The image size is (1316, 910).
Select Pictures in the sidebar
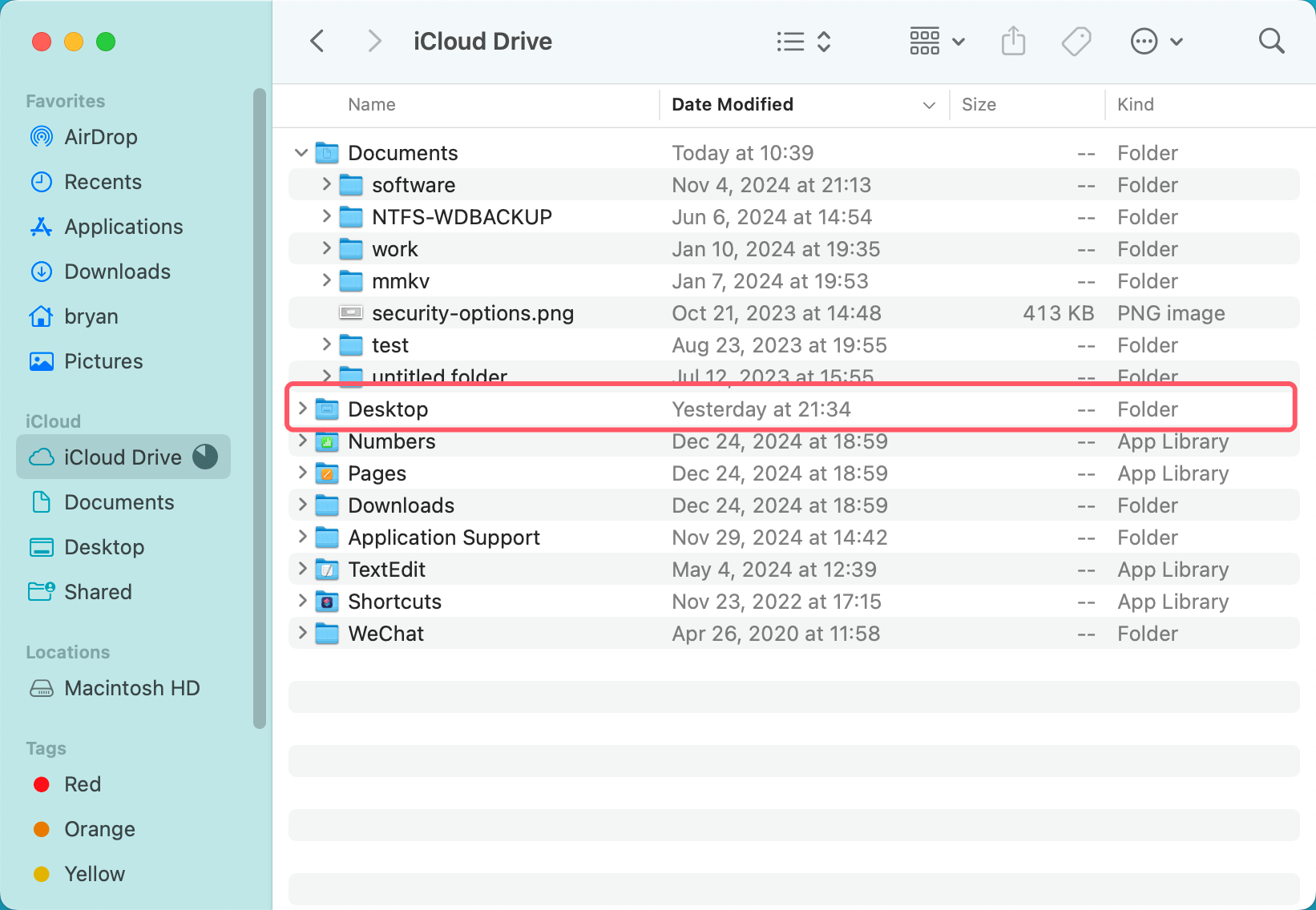click(x=103, y=361)
